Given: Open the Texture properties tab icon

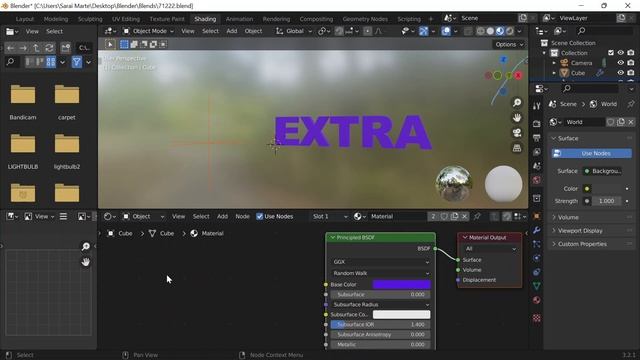Looking at the screenshot, I should (537, 318).
